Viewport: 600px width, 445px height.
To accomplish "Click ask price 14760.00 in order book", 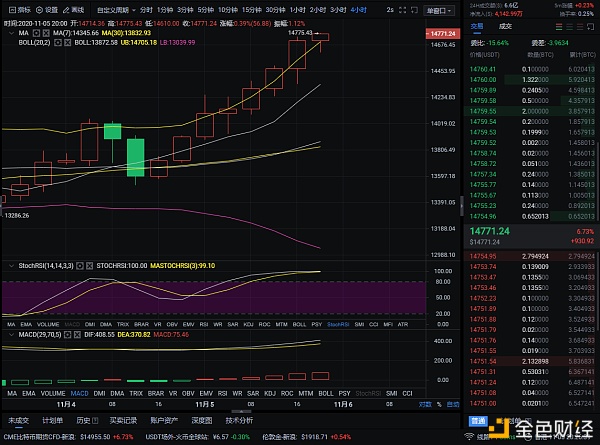I will click(x=483, y=80).
